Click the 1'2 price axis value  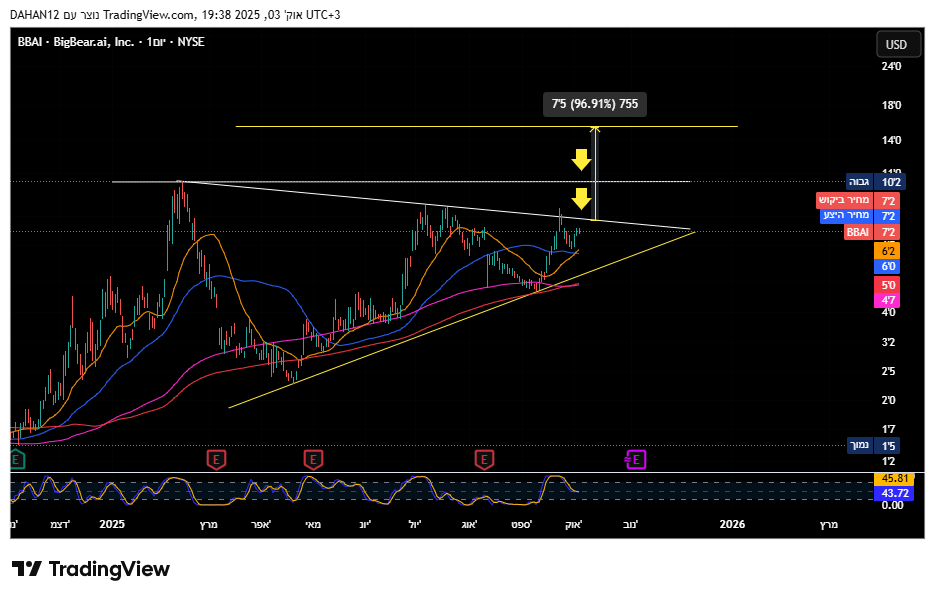tap(888, 461)
